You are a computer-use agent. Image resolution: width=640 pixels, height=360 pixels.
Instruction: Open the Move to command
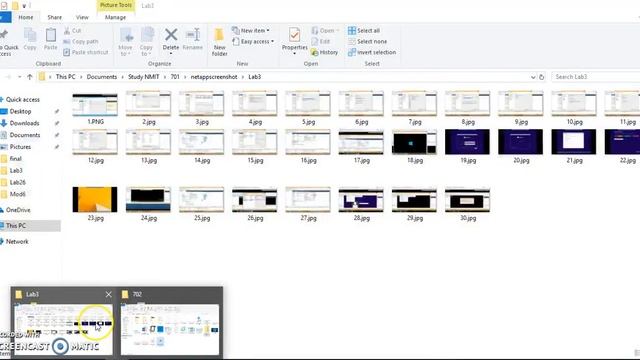point(125,42)
